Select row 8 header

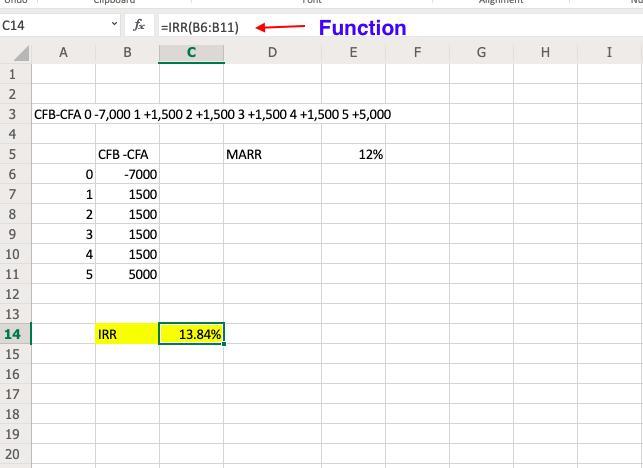(x=15, y=214)
